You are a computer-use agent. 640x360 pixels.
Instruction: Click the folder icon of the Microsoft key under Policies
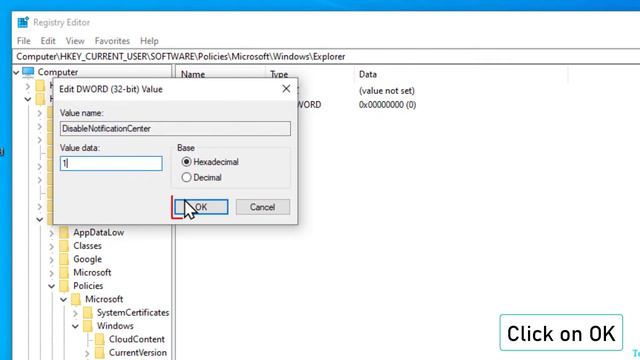pos(76,300)
